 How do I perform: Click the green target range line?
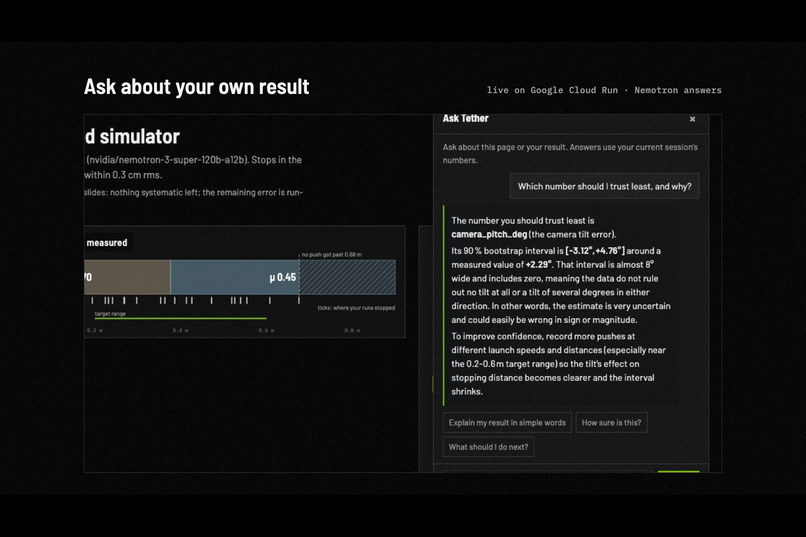pyautogui.click(x=180, y=319)
